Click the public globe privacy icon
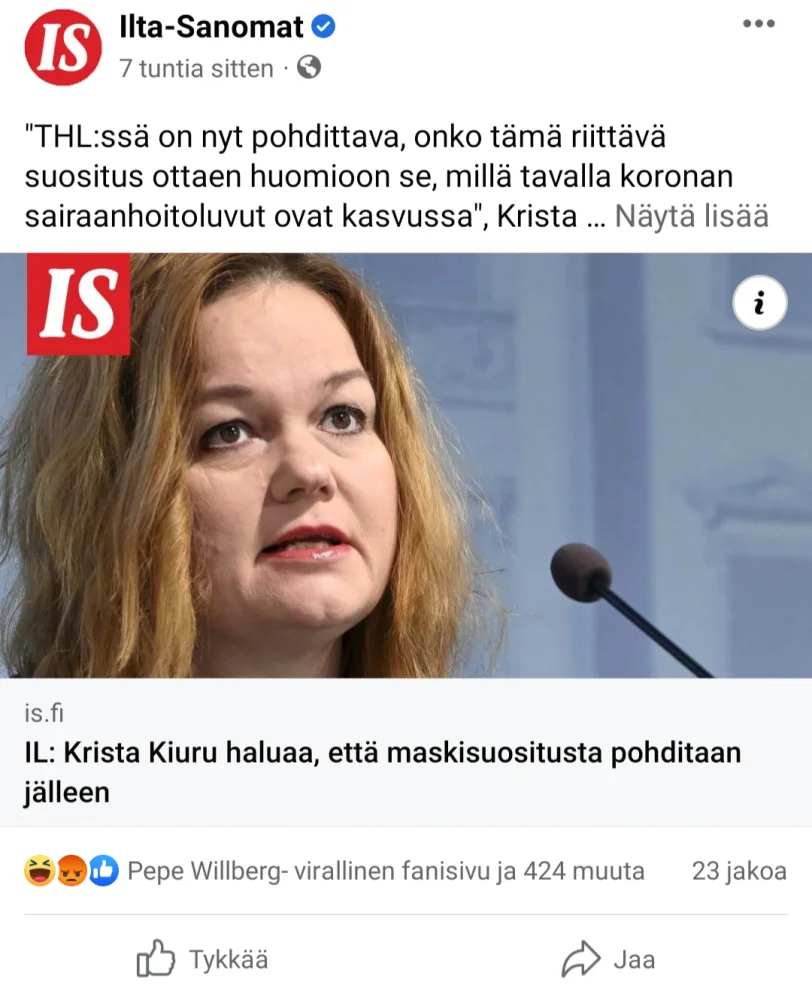This screenshot has width=812, height=1000. point(309,67)
